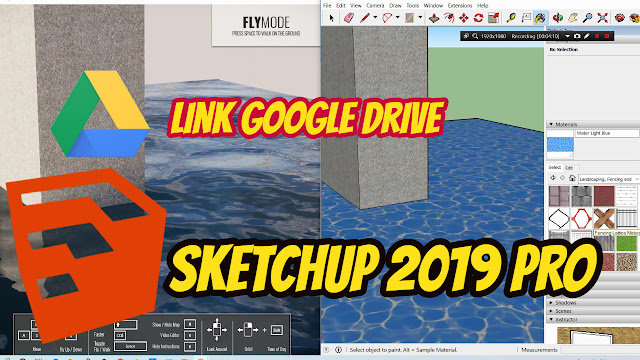Click the Measurements input box
The width and height of the screenshot is (640, 360).
(x=600, y=350)
